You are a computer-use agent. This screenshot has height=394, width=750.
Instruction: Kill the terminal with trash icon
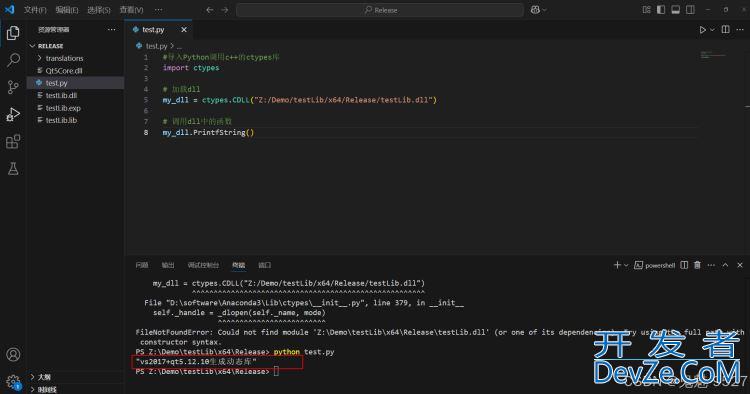click(x=697, y=265)
